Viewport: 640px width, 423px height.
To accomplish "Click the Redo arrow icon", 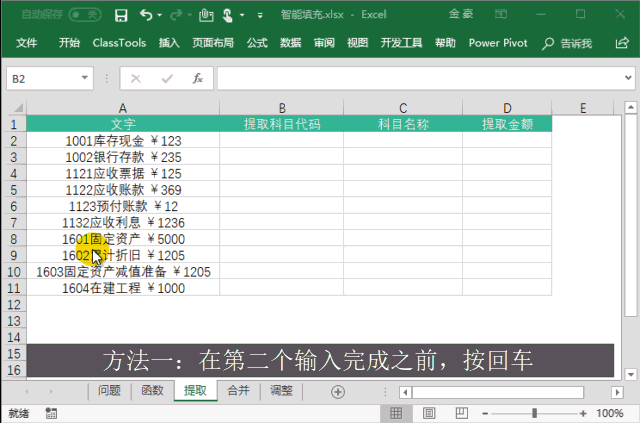I will click(x=176, y=16).
